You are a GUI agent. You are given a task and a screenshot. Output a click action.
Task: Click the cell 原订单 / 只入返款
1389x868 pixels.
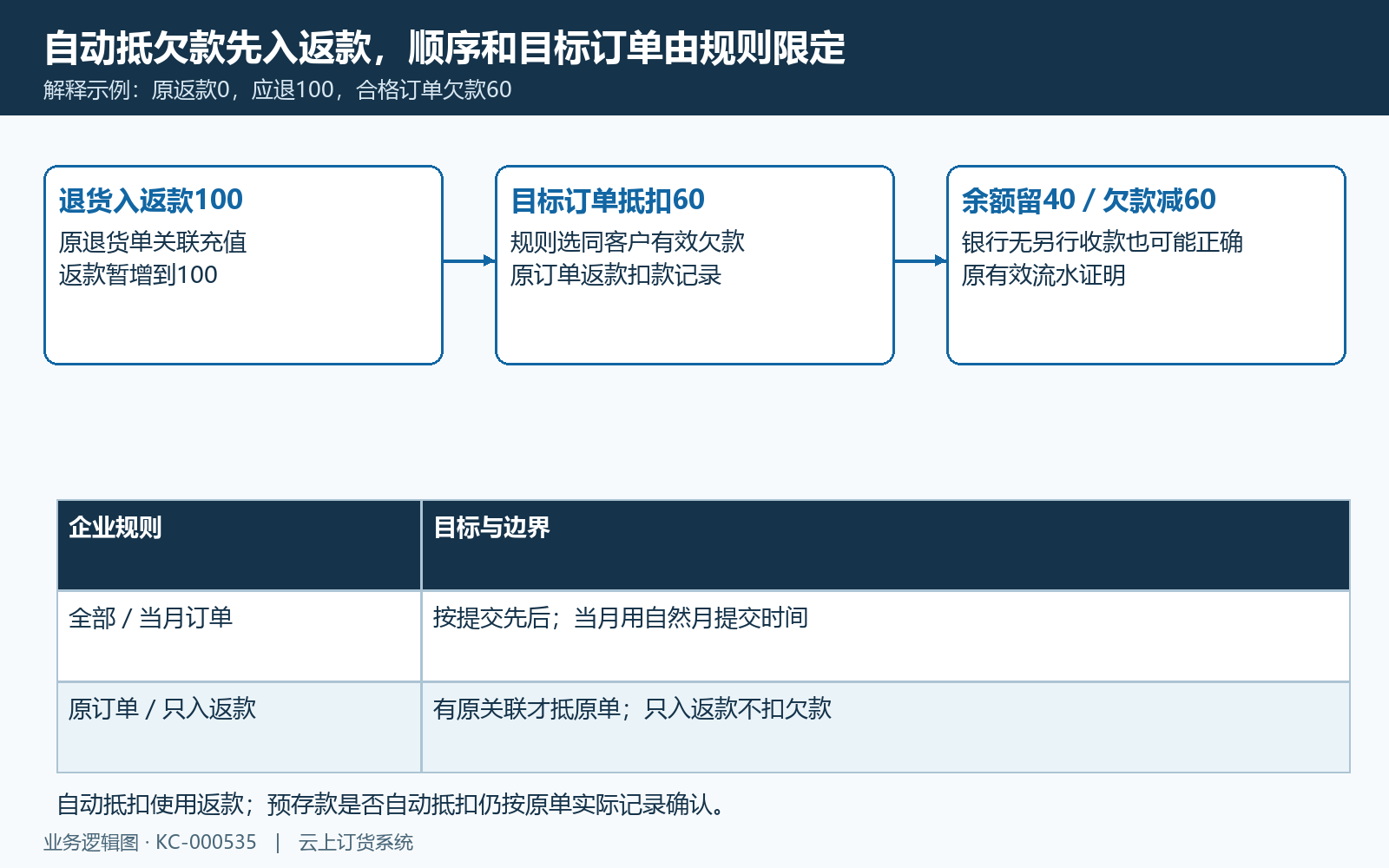(239, 727)
